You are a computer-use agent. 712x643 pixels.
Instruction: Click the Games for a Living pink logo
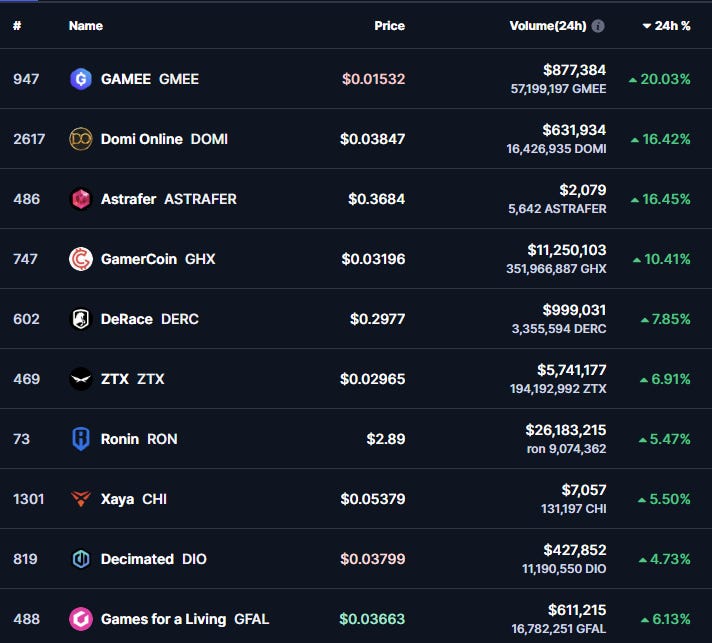(81, 619)
